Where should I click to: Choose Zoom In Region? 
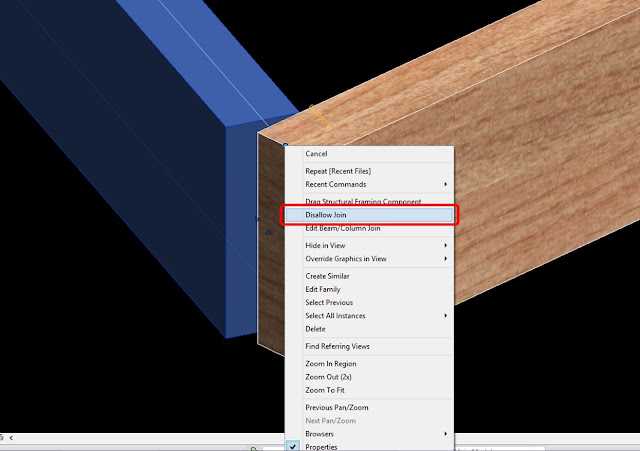[331, 364]
